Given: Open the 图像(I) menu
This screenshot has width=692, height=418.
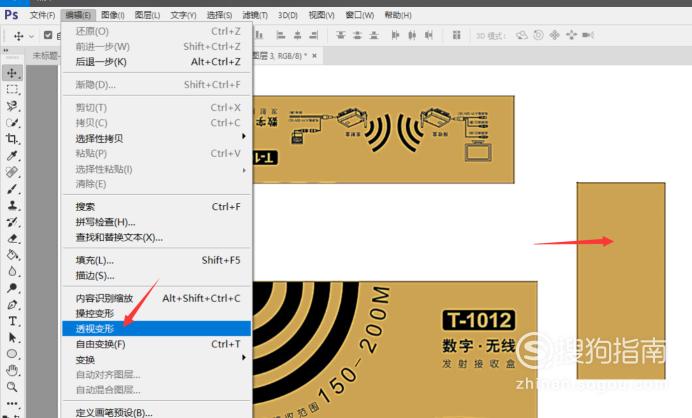Looking at the screenshot, I should [x=113, y=15].
